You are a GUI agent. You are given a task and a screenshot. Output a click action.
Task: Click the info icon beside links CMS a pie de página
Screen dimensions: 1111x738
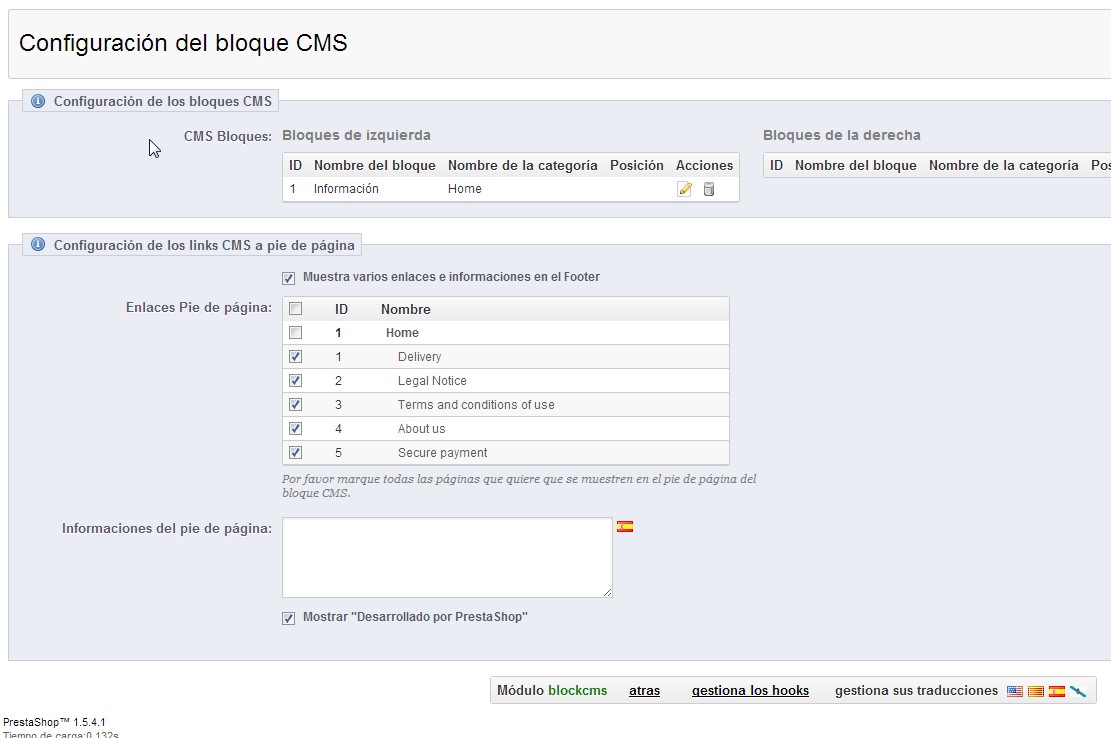click(38, 245)
